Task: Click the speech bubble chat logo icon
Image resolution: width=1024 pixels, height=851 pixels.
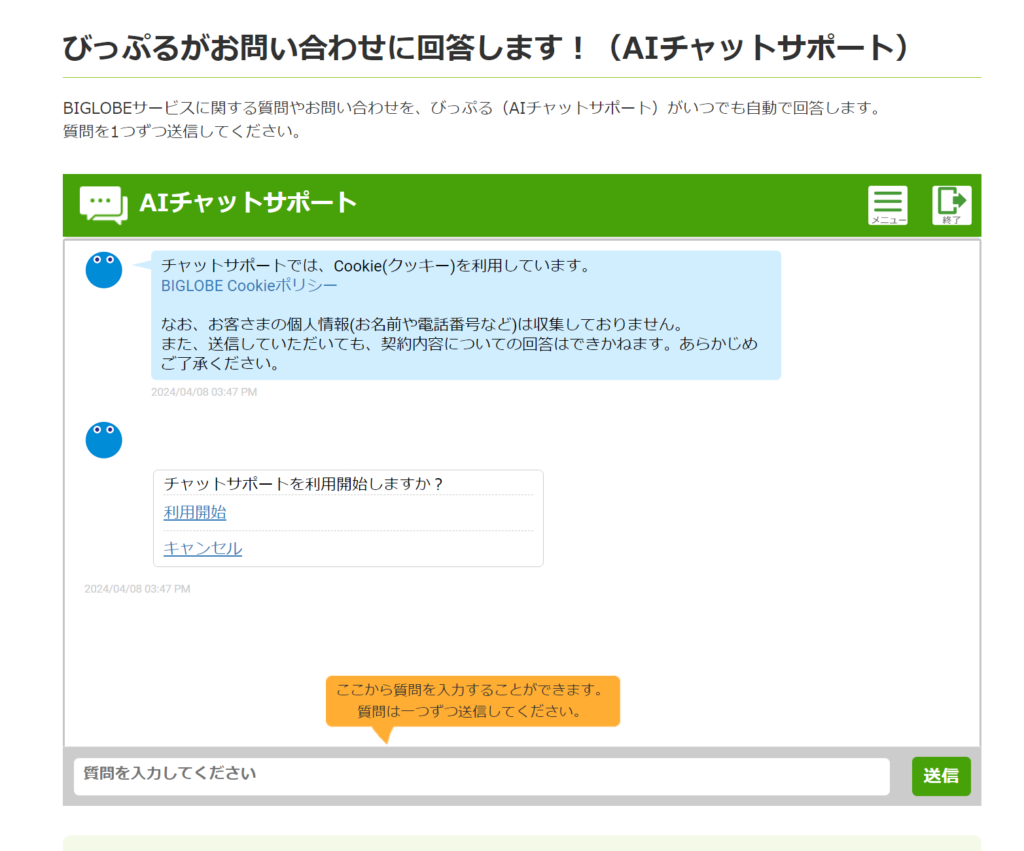Action: [x=103, y=204]
